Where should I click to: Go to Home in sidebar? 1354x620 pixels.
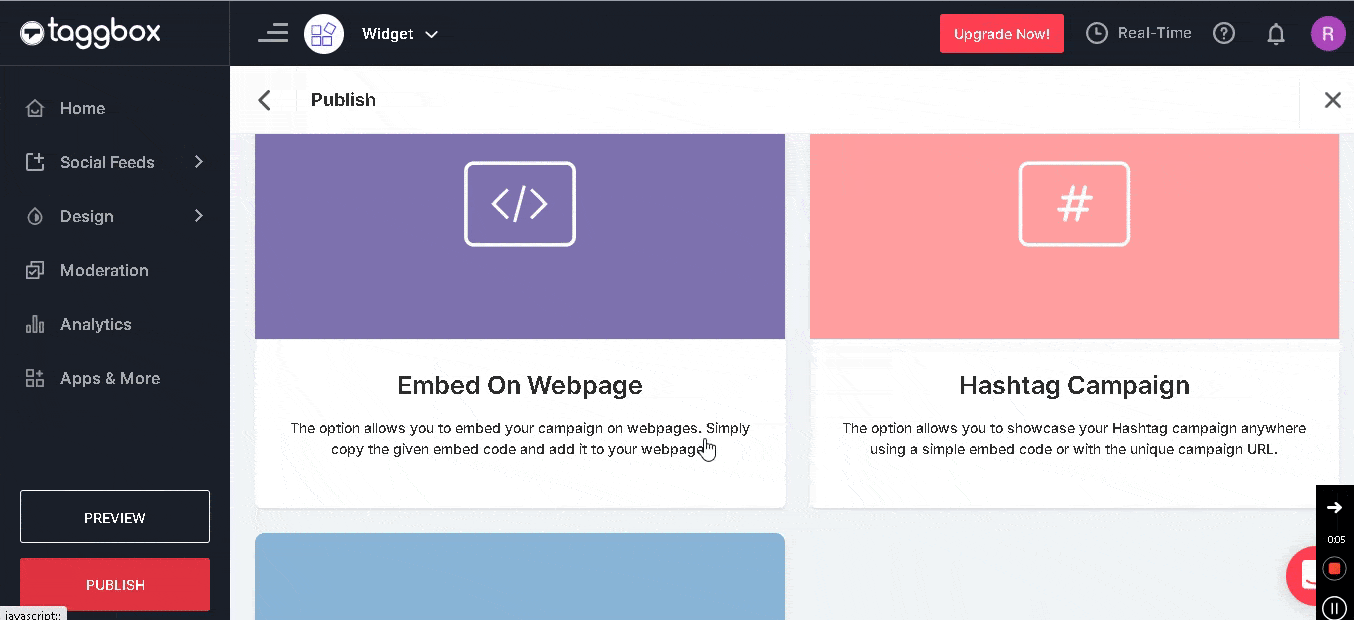[82, 108]
